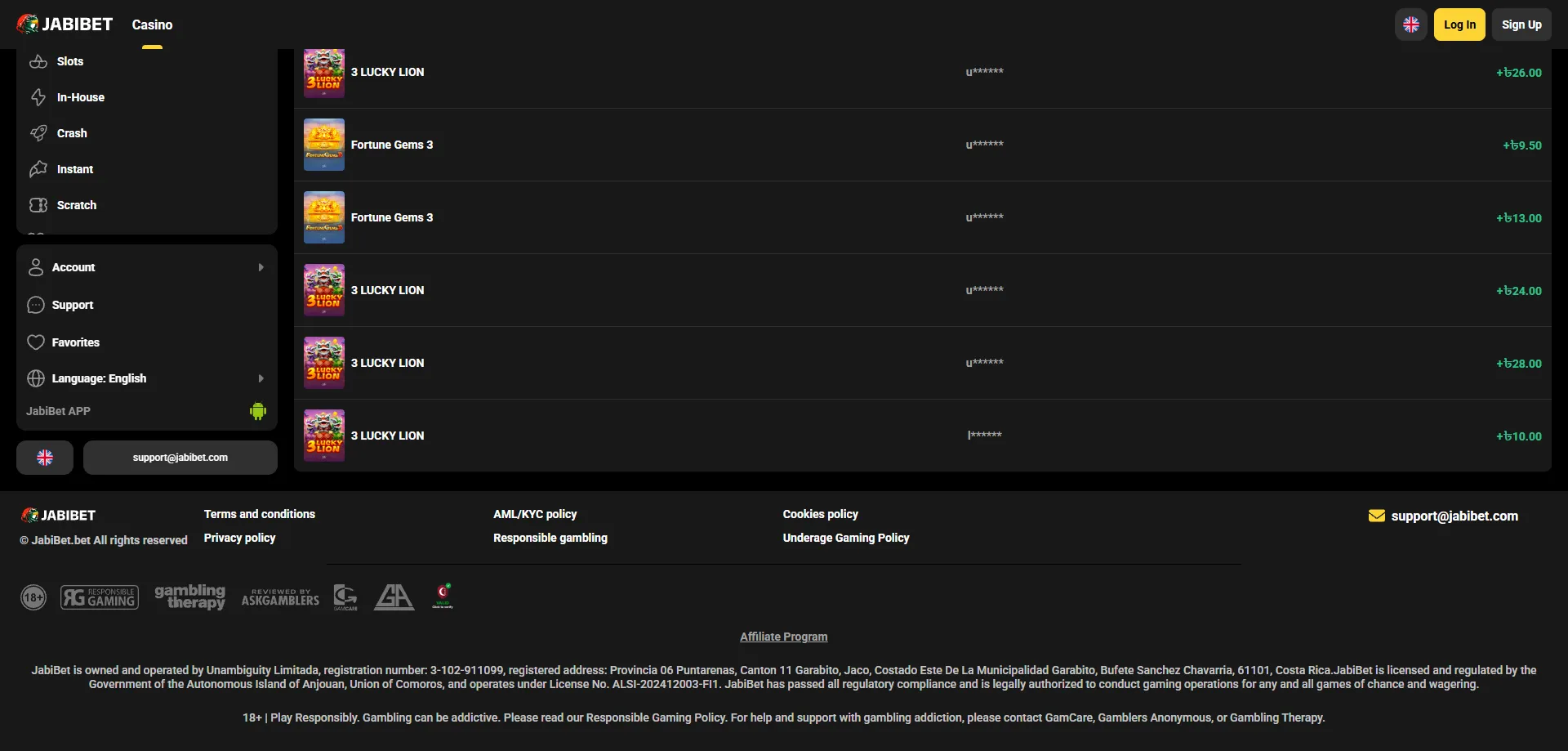Click the JabiBet logo in the header
Image resolution: width=1568 pixels, height=751 pixels.
click(65, 25)
